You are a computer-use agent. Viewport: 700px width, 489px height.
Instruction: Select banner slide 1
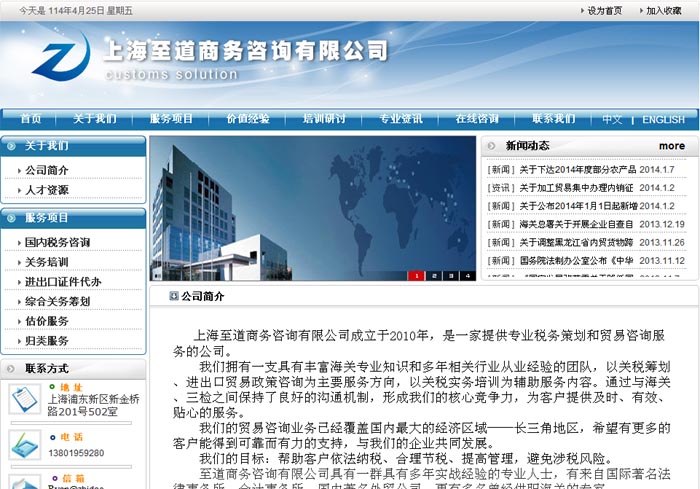[x=416, y=276]
